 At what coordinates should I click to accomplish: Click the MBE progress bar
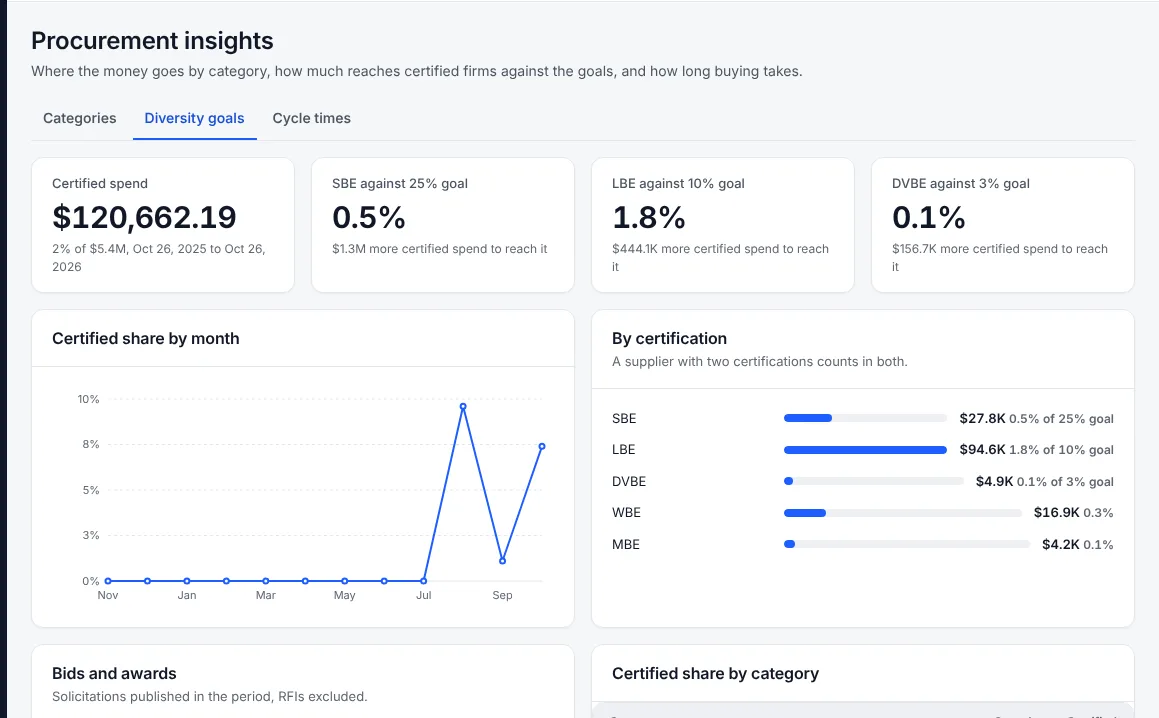click(x=907, y=544)
